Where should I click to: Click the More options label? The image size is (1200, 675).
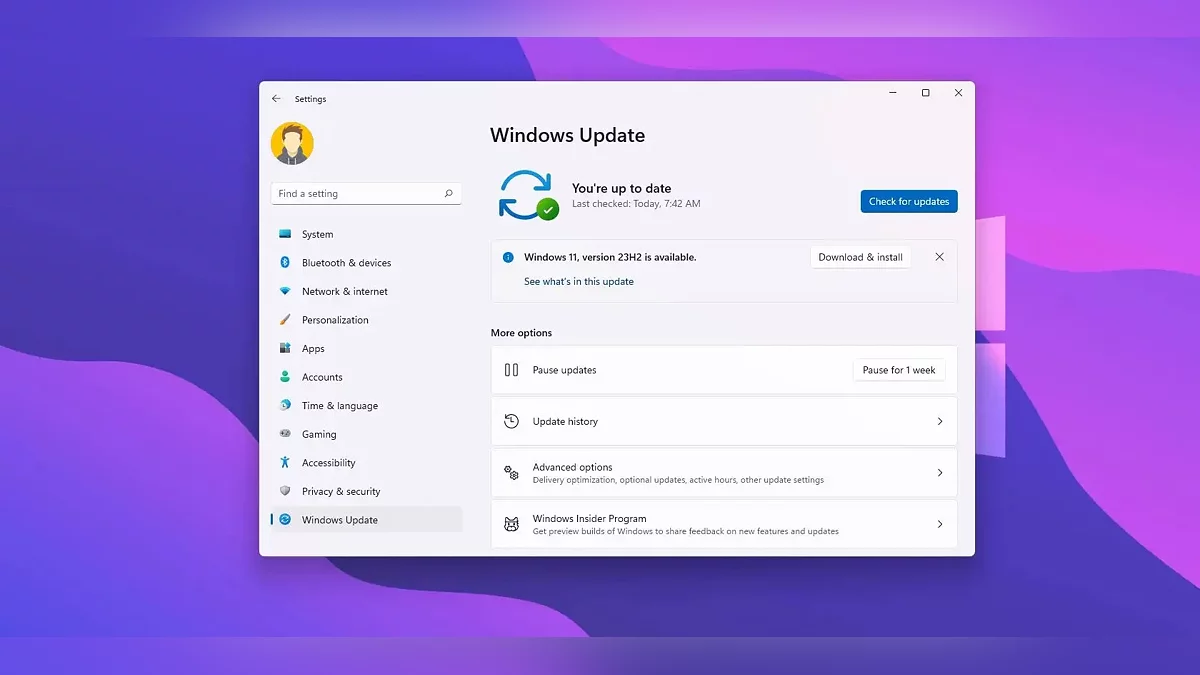coord(521,333)
